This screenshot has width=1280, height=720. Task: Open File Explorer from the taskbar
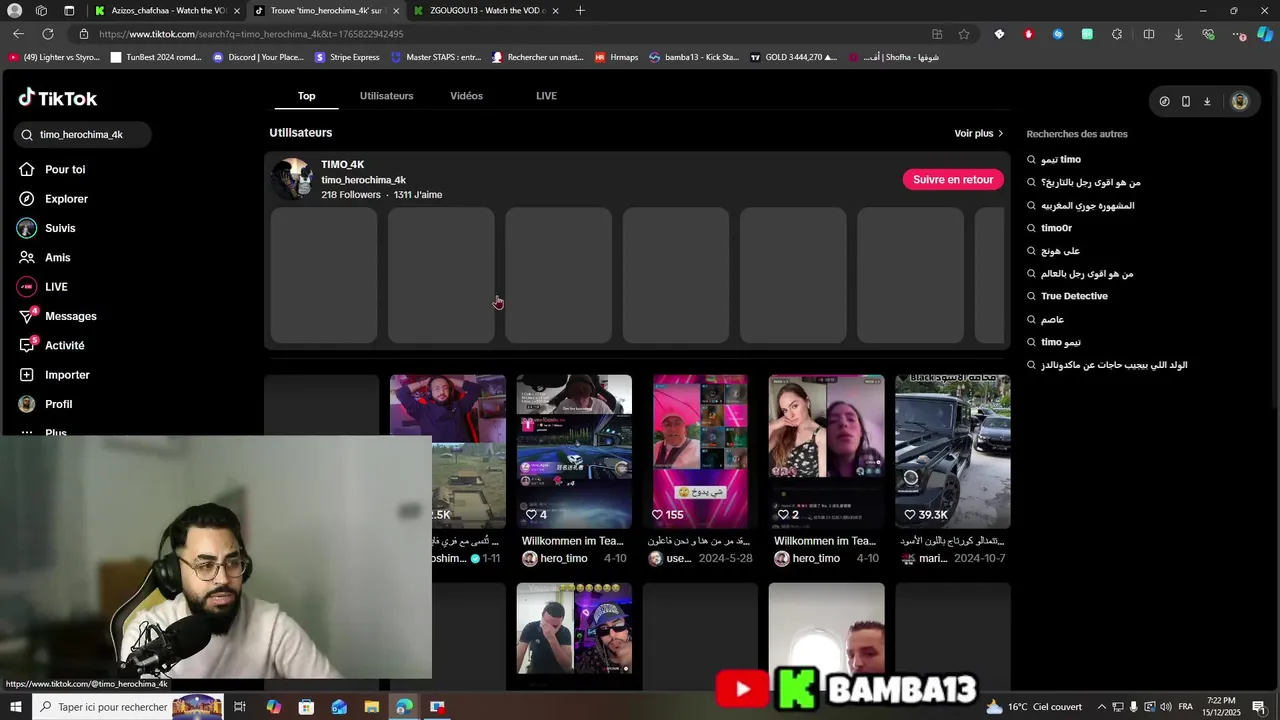click(x=371, y=707)
